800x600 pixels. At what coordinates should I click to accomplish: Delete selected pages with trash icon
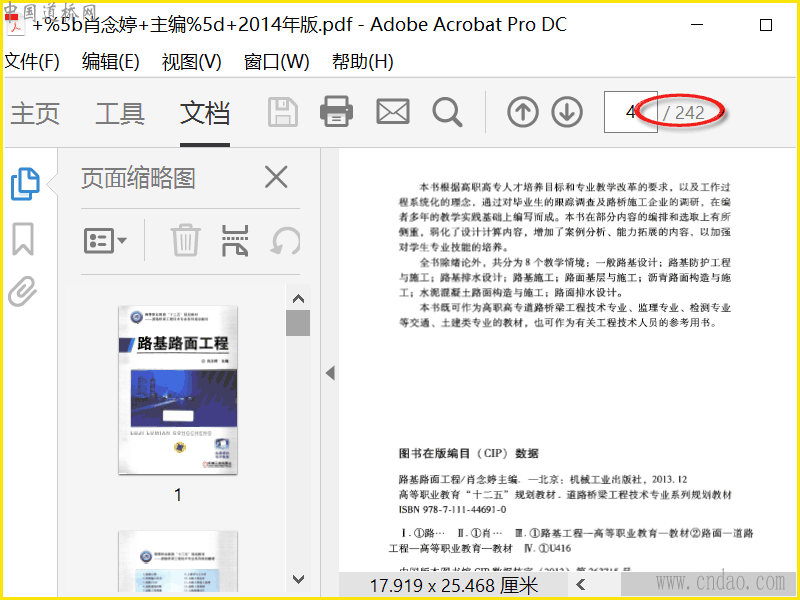click(185, 240)
